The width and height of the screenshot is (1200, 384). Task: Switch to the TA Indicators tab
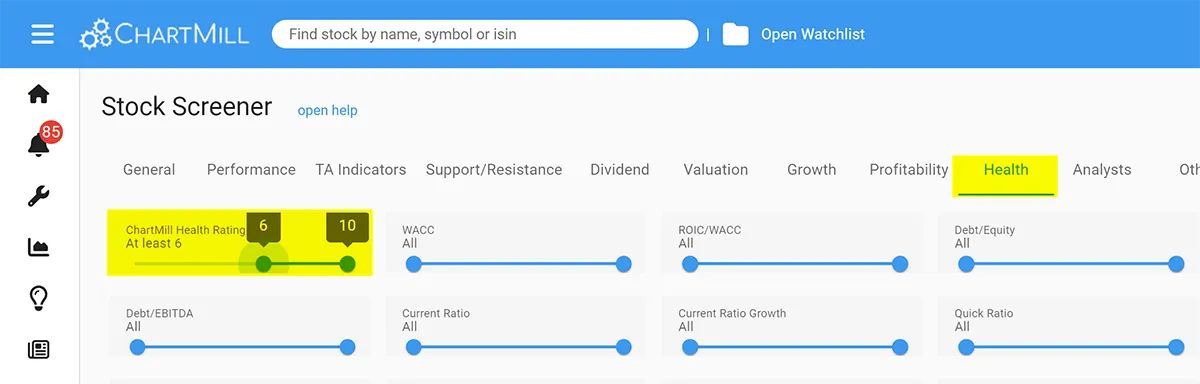click(x=361, y=169)
